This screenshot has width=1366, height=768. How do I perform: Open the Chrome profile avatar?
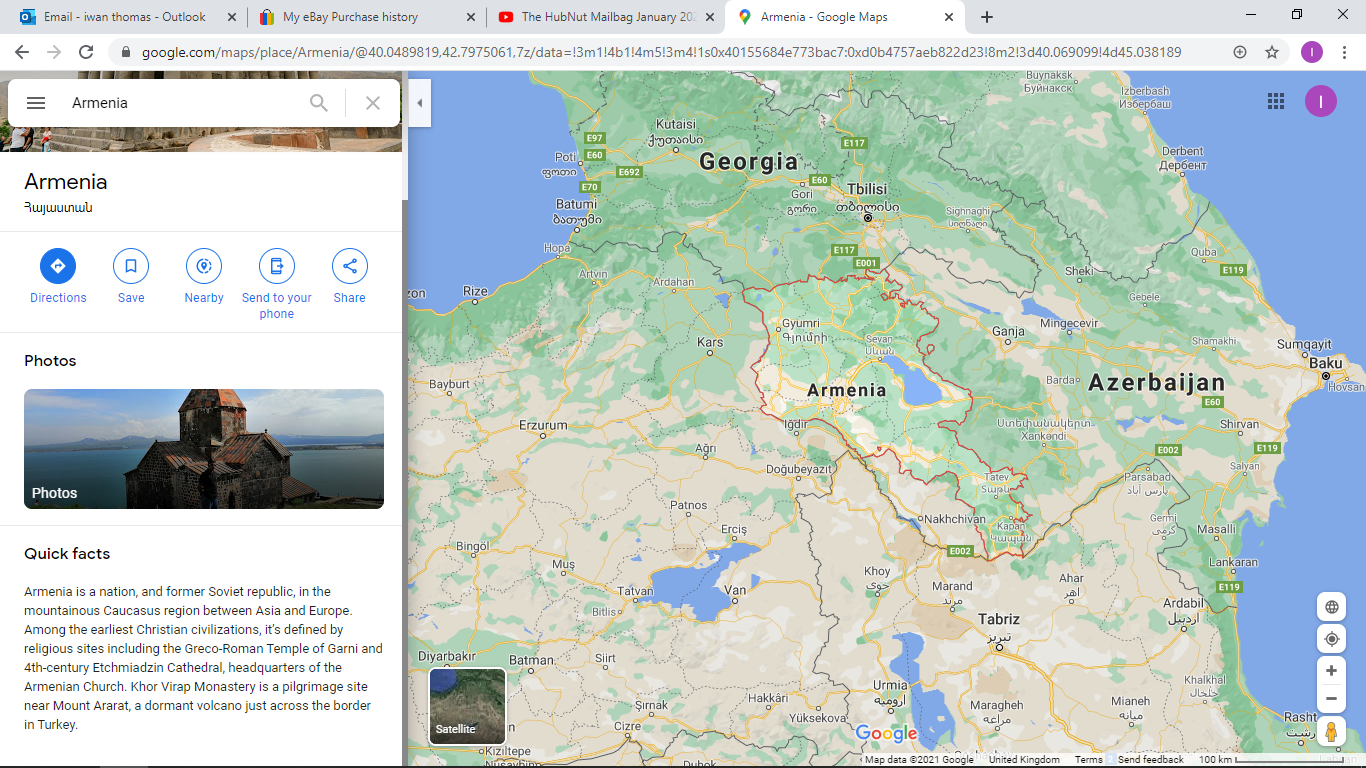pos(1312,52)
